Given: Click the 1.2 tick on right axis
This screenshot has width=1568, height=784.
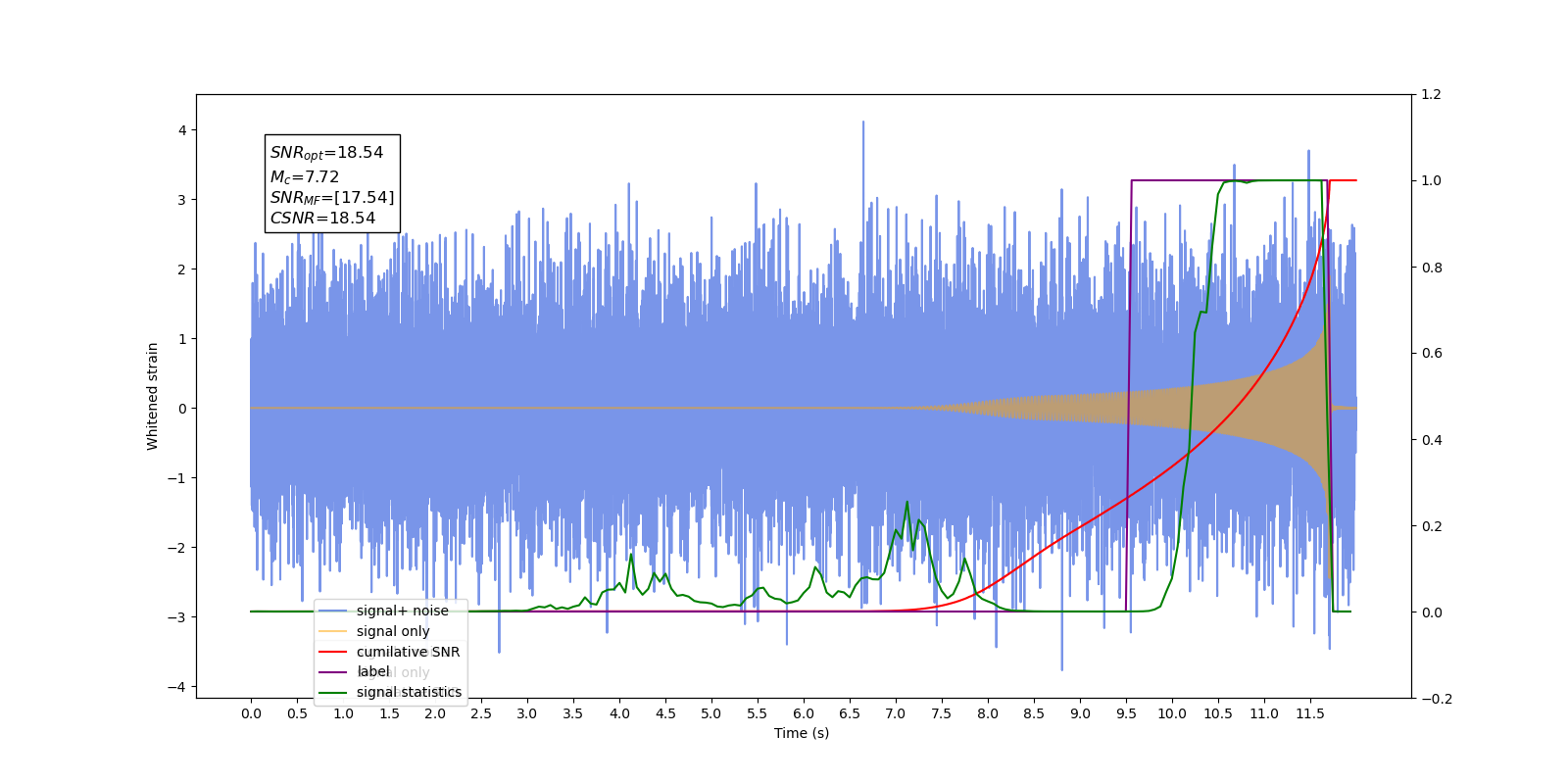Looking at the screenshot, I should click(x=1432, y=95).
